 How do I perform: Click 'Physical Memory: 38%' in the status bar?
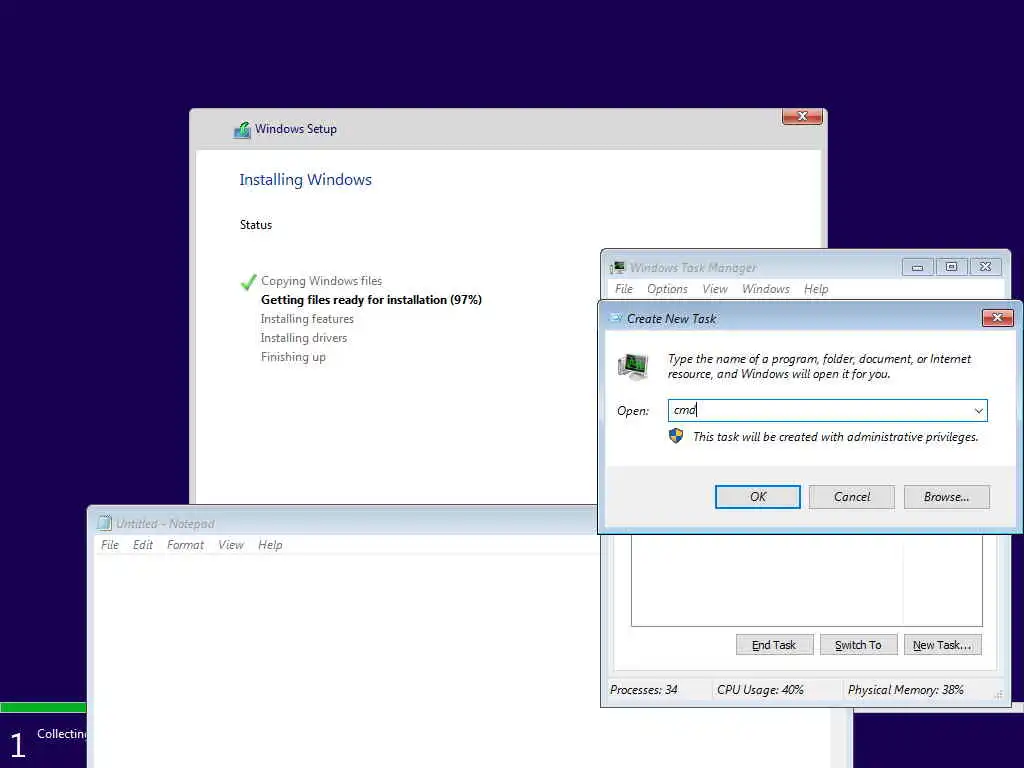pos(905,690)
